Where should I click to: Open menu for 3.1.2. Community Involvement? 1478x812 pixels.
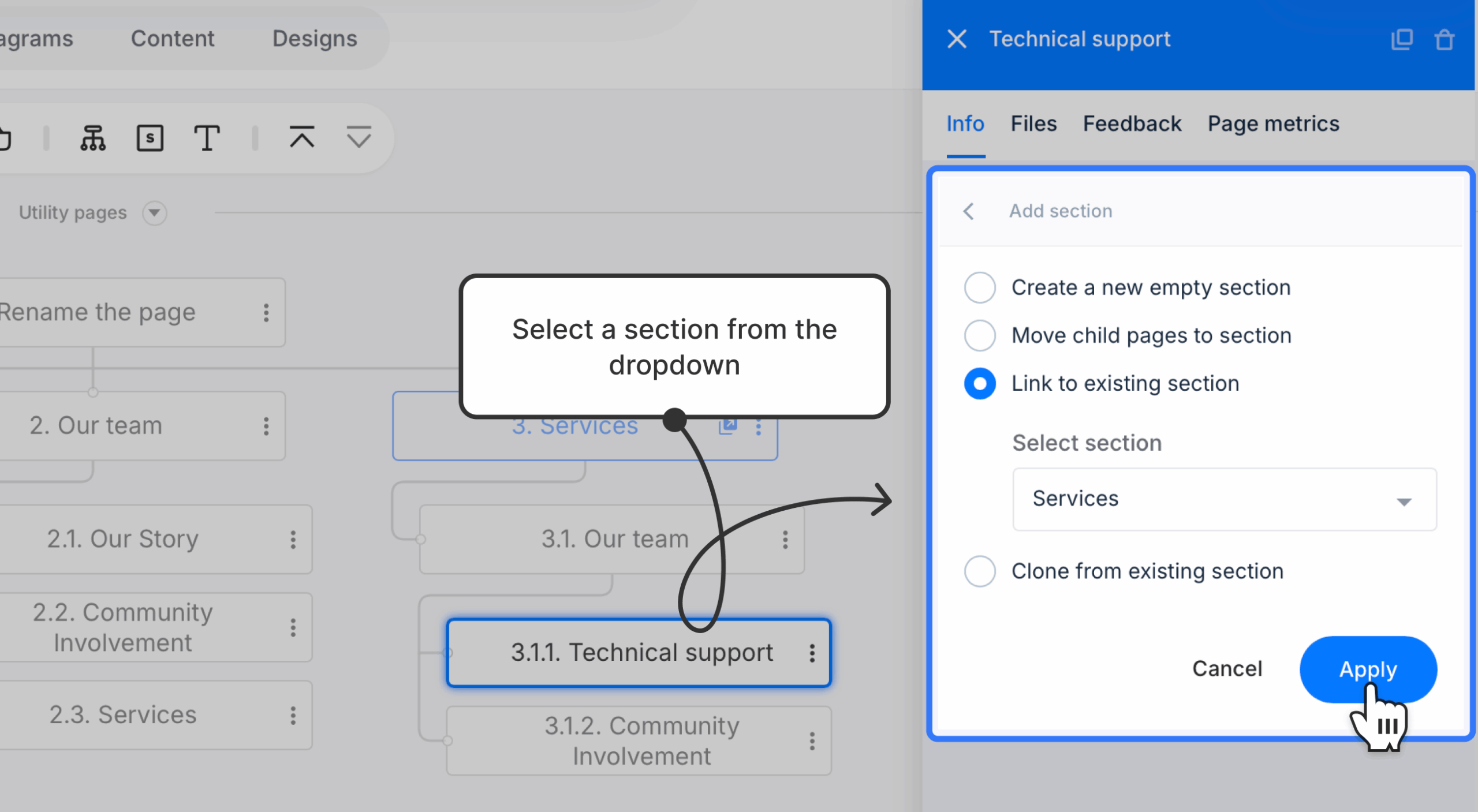click(x=812, y=741)
